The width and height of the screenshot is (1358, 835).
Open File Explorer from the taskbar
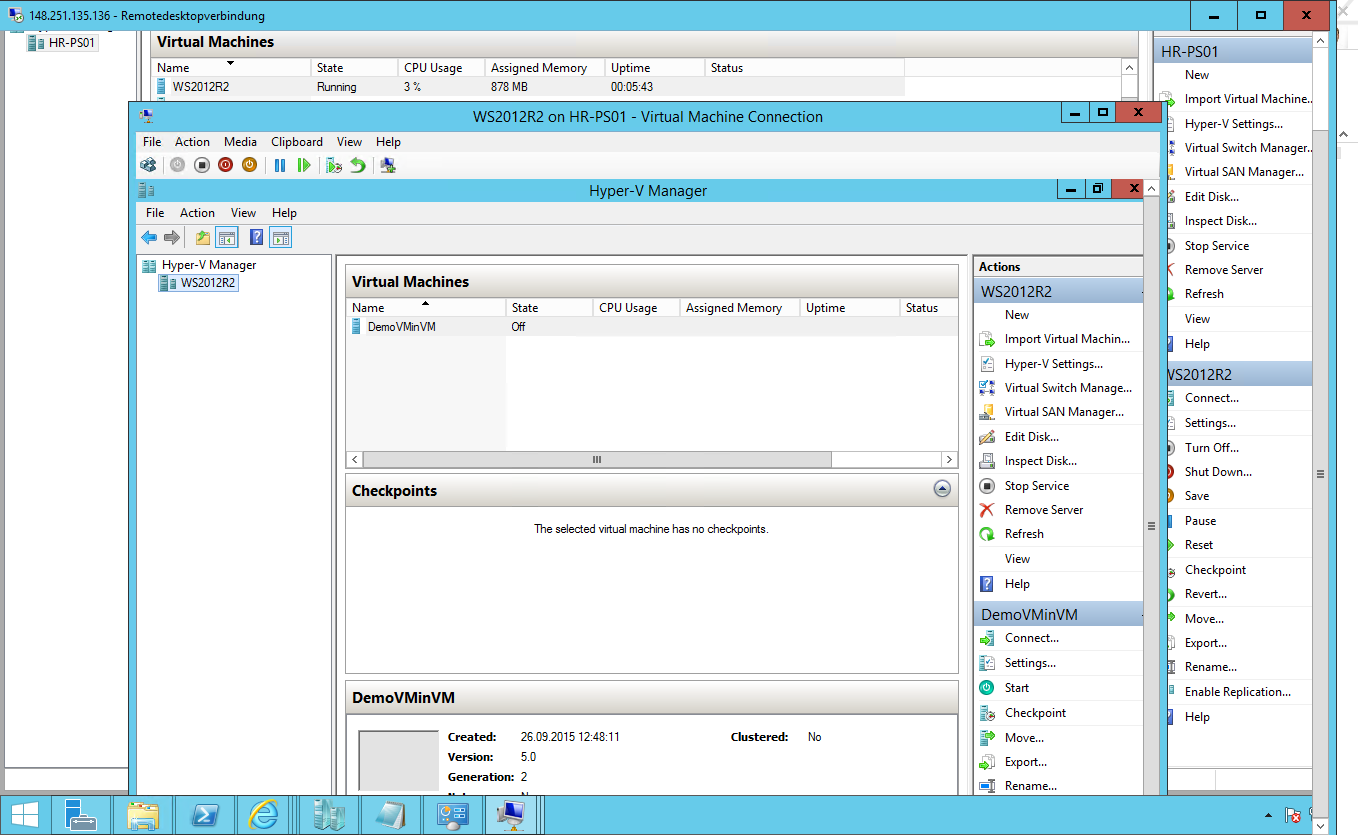coord(143,815)
